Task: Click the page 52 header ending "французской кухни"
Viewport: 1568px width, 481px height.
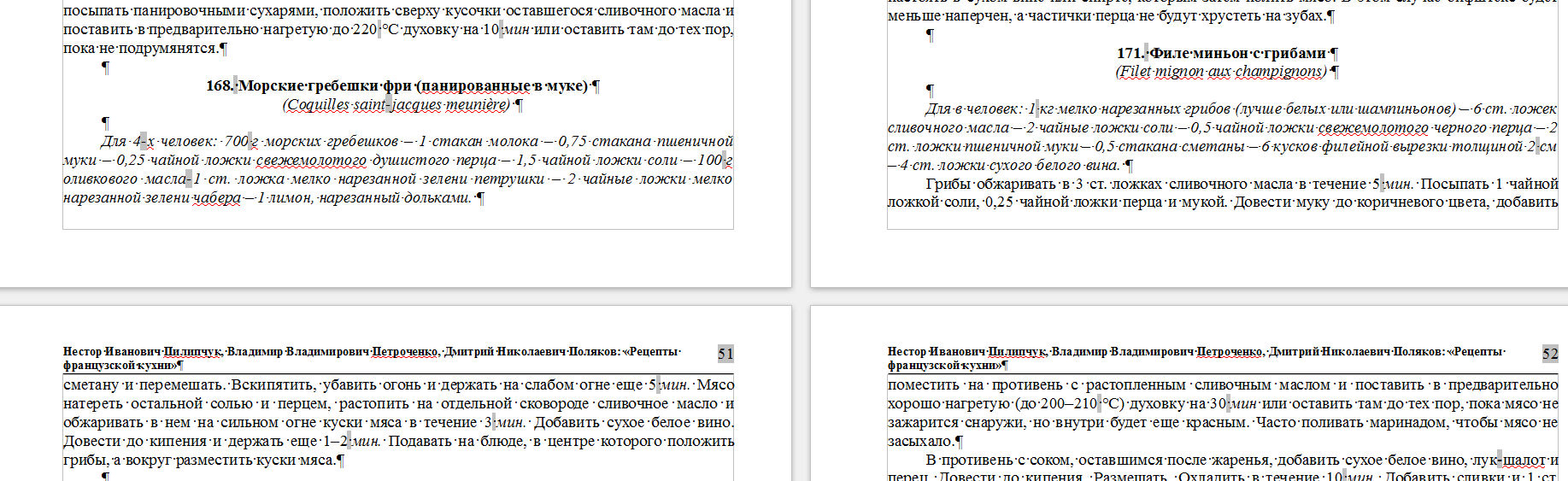Action: point(1196,358)
